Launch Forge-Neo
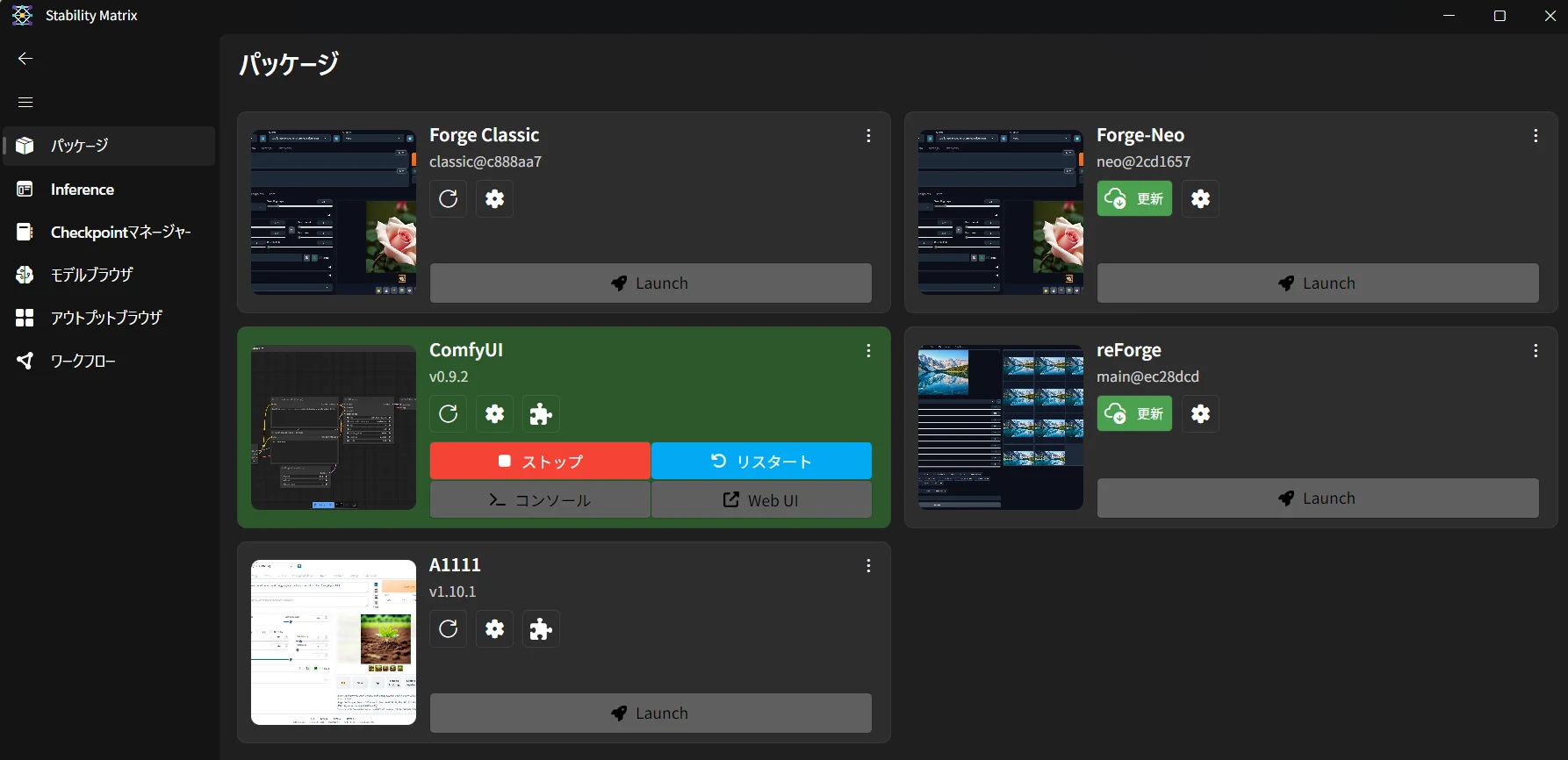This screenshot has height=760, width=1568. pyautogui.click(x=1318, y=283)
